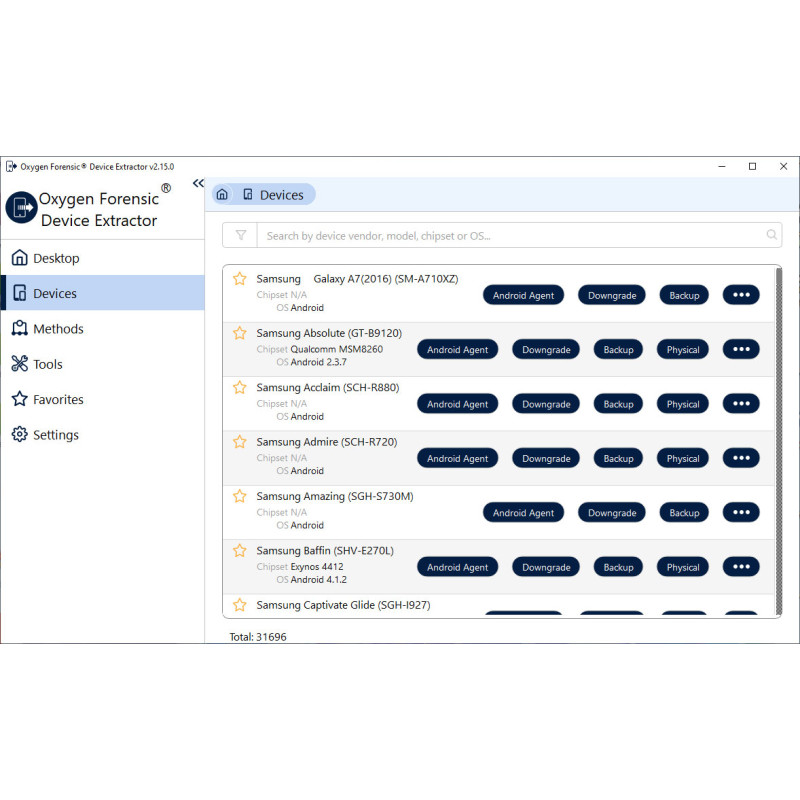The image size is (800, 800).
Task: Click Android Agent for Samsung Absolute
Action: click(x=457, y=349)
